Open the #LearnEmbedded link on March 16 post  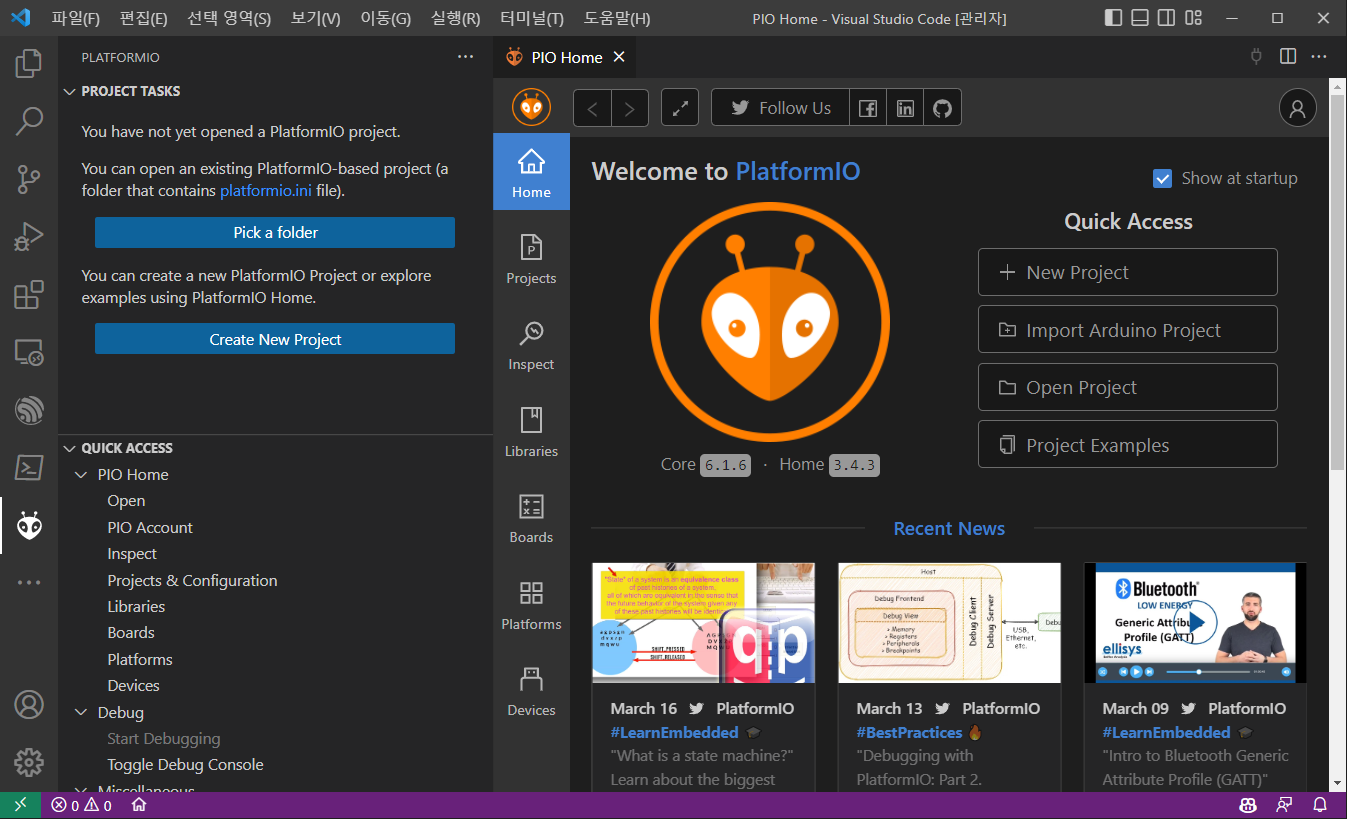pos(674,732)
